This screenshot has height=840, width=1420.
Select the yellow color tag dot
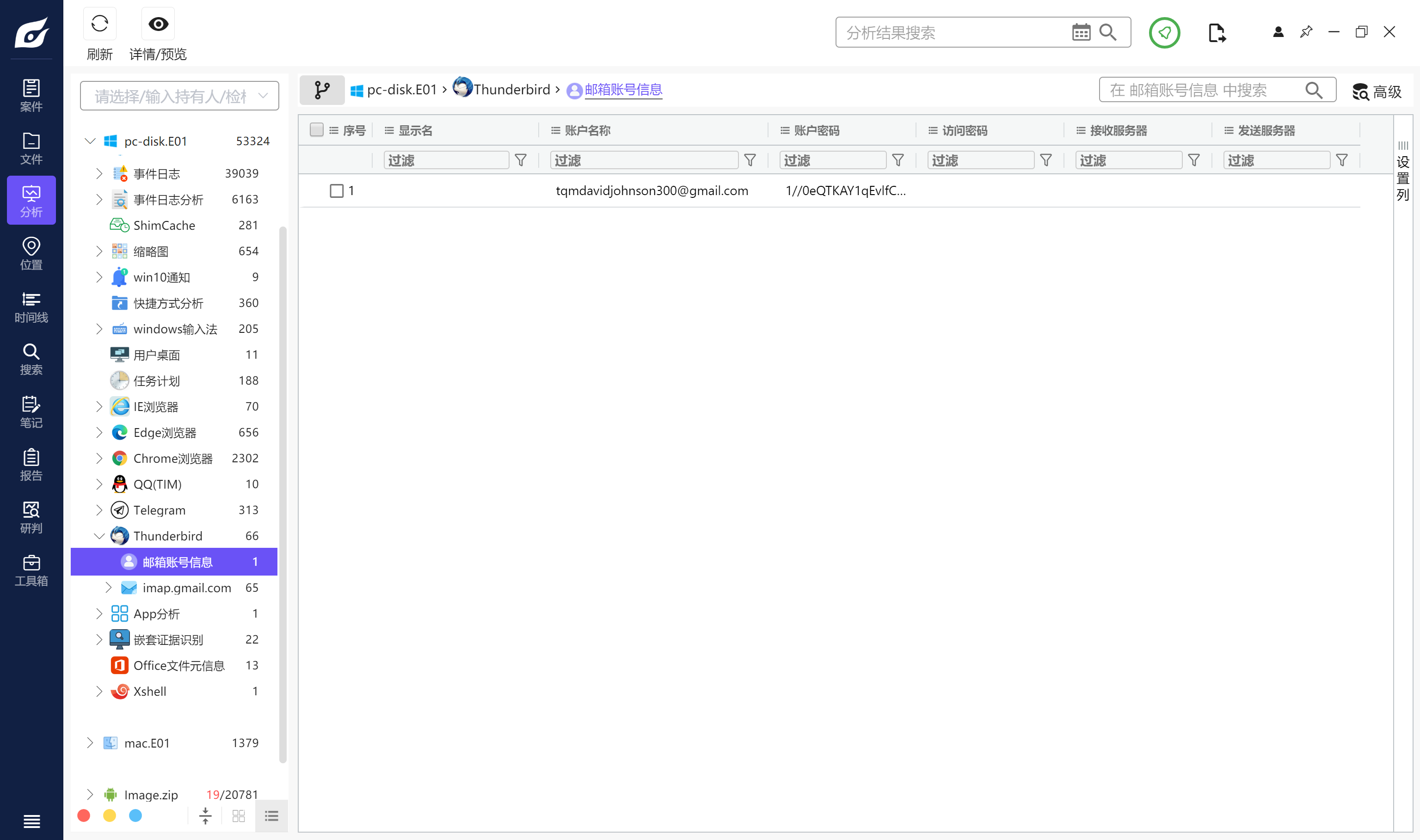tap(110, 815)
